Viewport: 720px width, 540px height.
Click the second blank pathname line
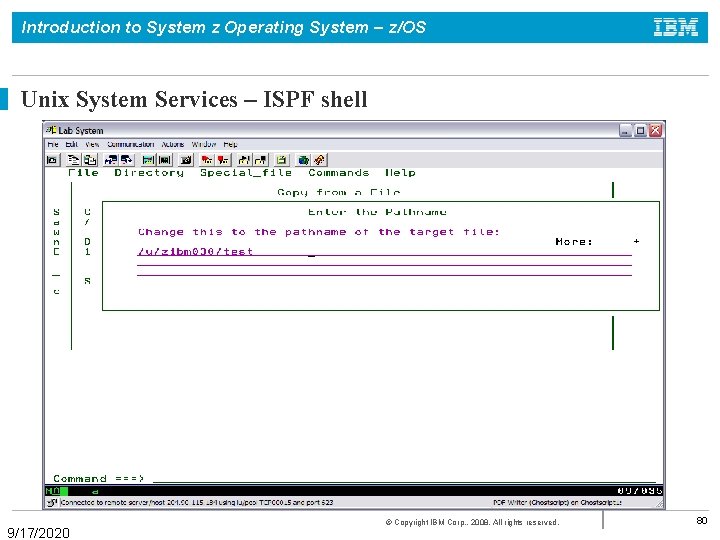pyautogui.click(x=384, y=262)
